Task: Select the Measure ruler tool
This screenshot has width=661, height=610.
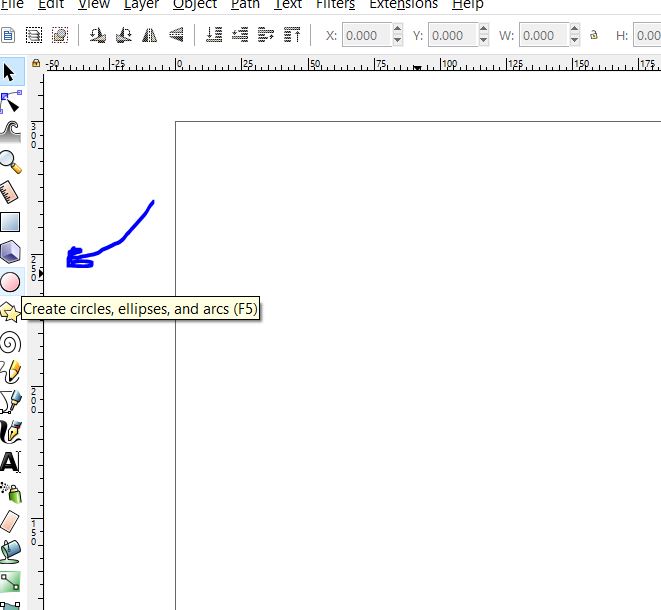Action: click(x=9, y=192)
